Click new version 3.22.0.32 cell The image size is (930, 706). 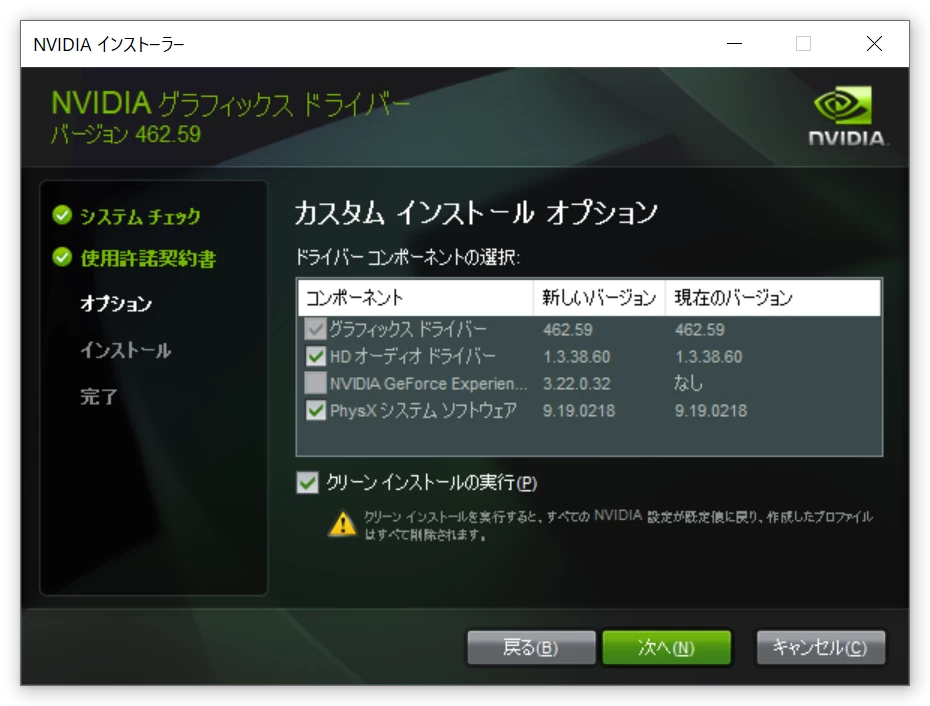coord(577,384)
